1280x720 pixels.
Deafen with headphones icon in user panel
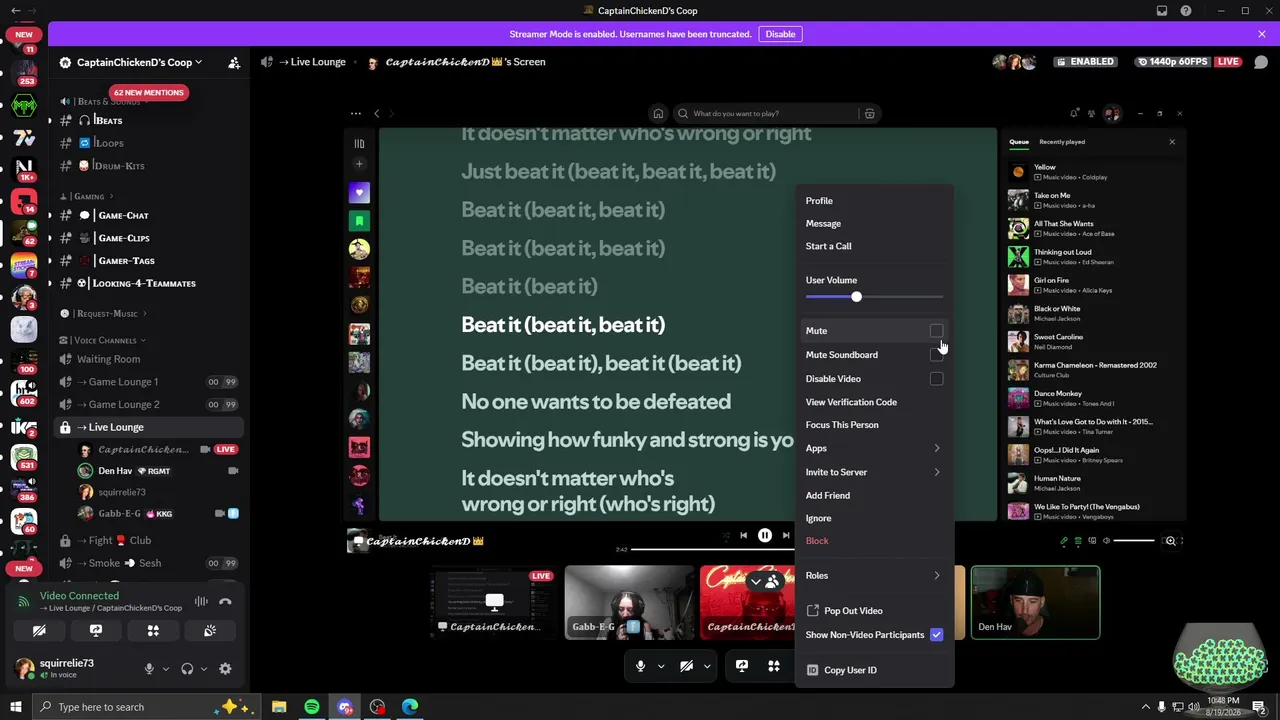187,669
